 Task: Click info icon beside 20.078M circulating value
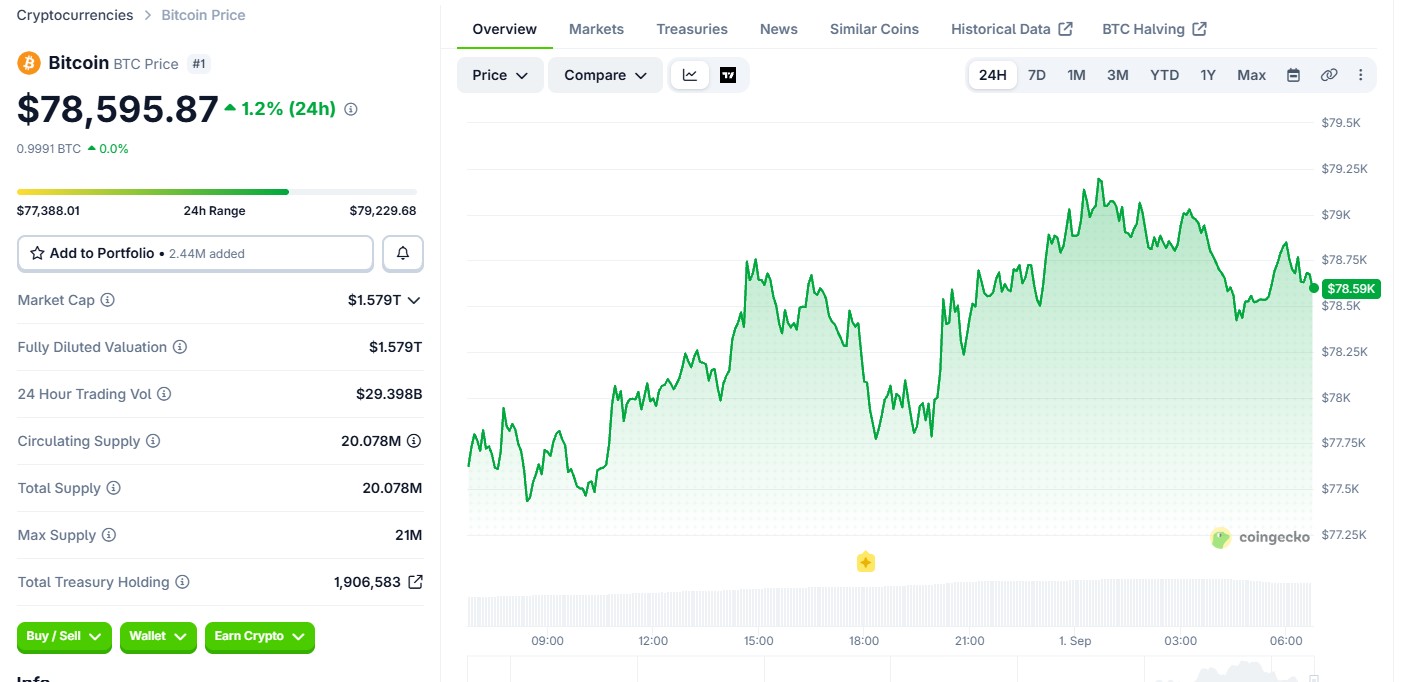[x=414, y=441]
